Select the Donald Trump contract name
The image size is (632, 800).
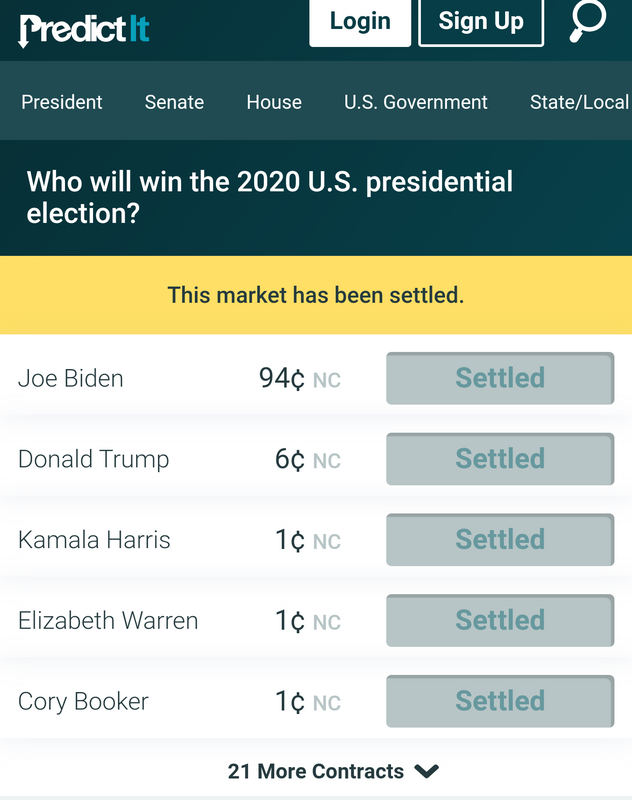[94, 459]
